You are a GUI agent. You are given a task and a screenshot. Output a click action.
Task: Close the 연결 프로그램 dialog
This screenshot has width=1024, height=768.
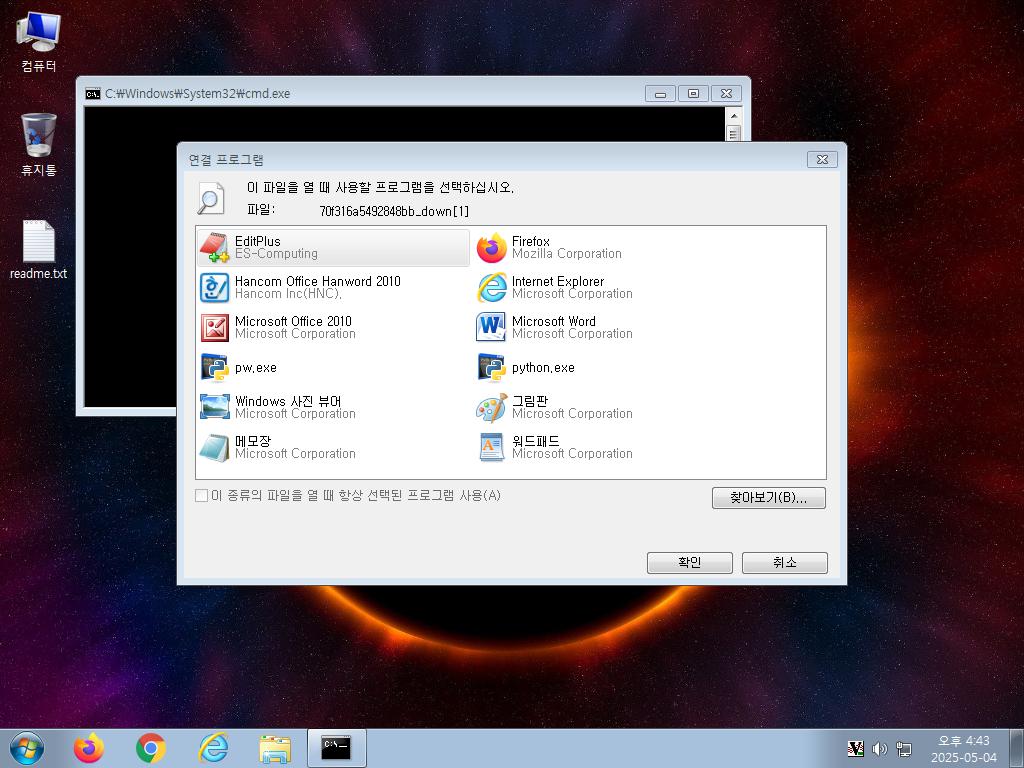(x=822, y=159)
